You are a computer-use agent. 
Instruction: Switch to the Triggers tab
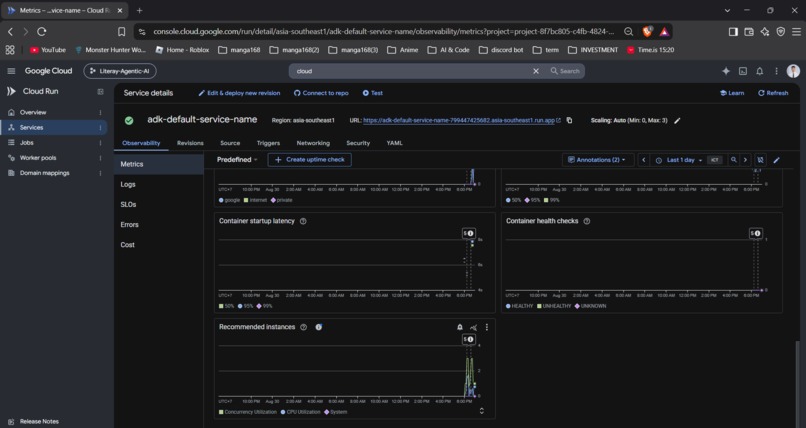(x=268, y=143)
